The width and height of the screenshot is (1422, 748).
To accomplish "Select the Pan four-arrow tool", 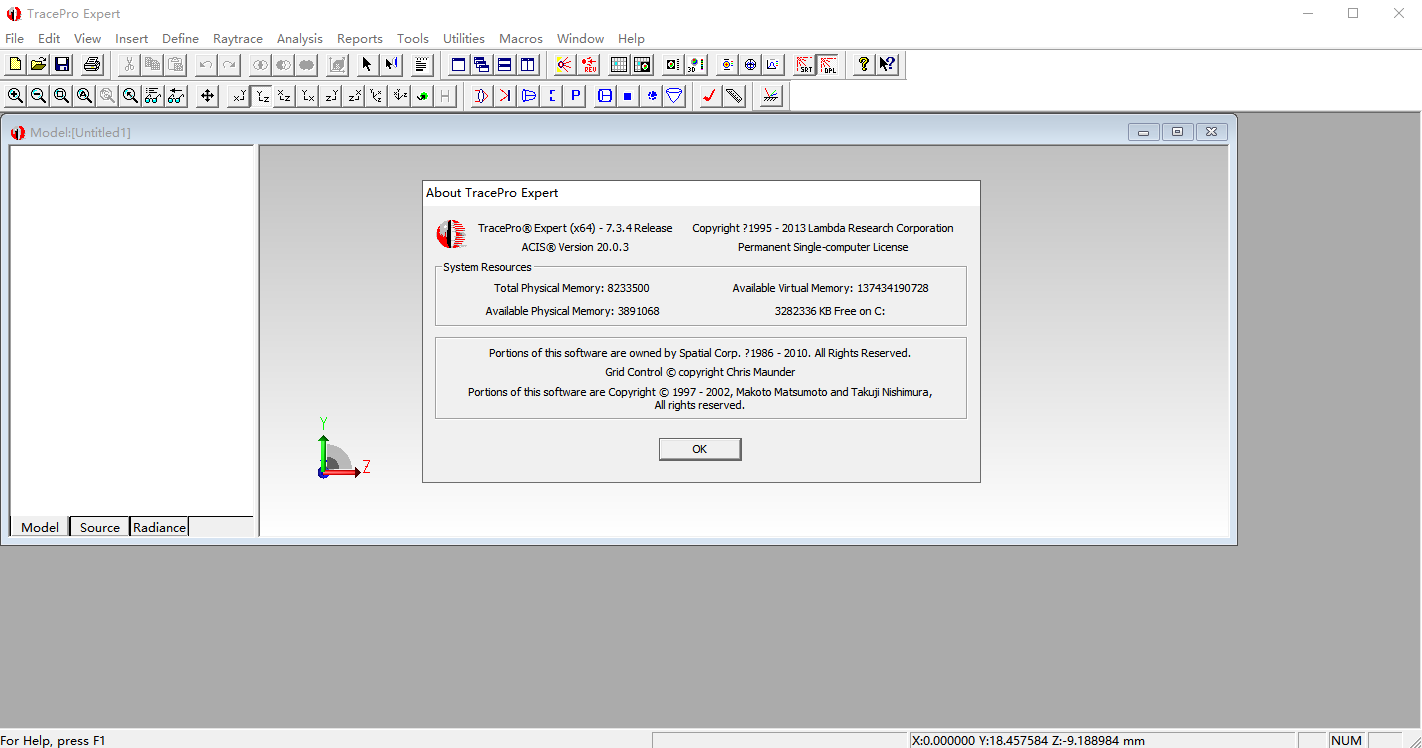I will pyautogui.click(x=207, y=96).
